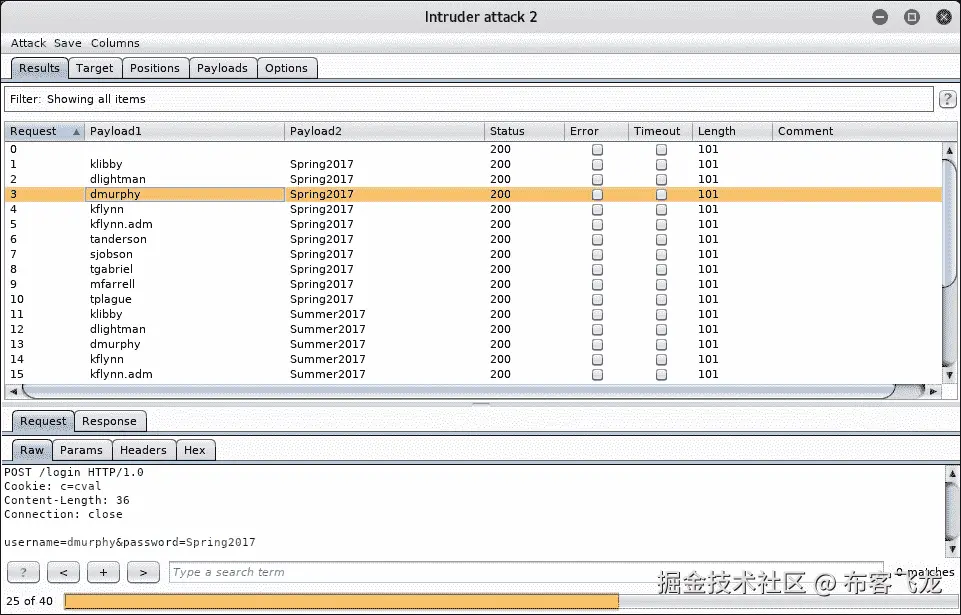Select the tplague request 10 row
This screenshot has height=615, width=961.
(x=473, y=299)
